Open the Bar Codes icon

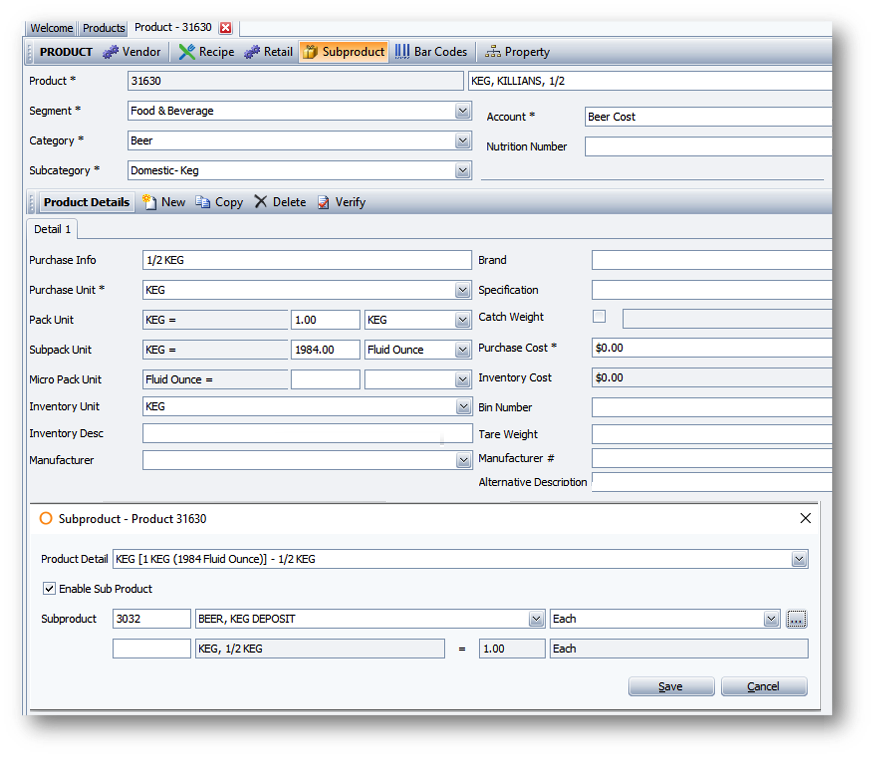pos(402,52)
